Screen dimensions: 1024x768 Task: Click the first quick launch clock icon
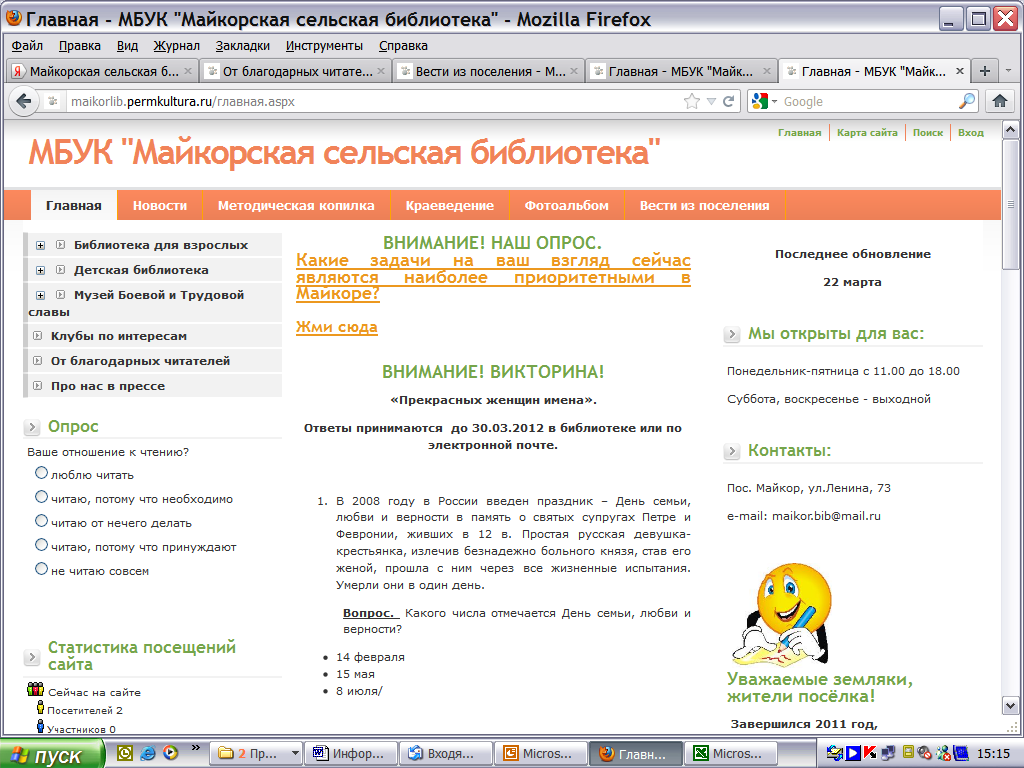[125, 753]
